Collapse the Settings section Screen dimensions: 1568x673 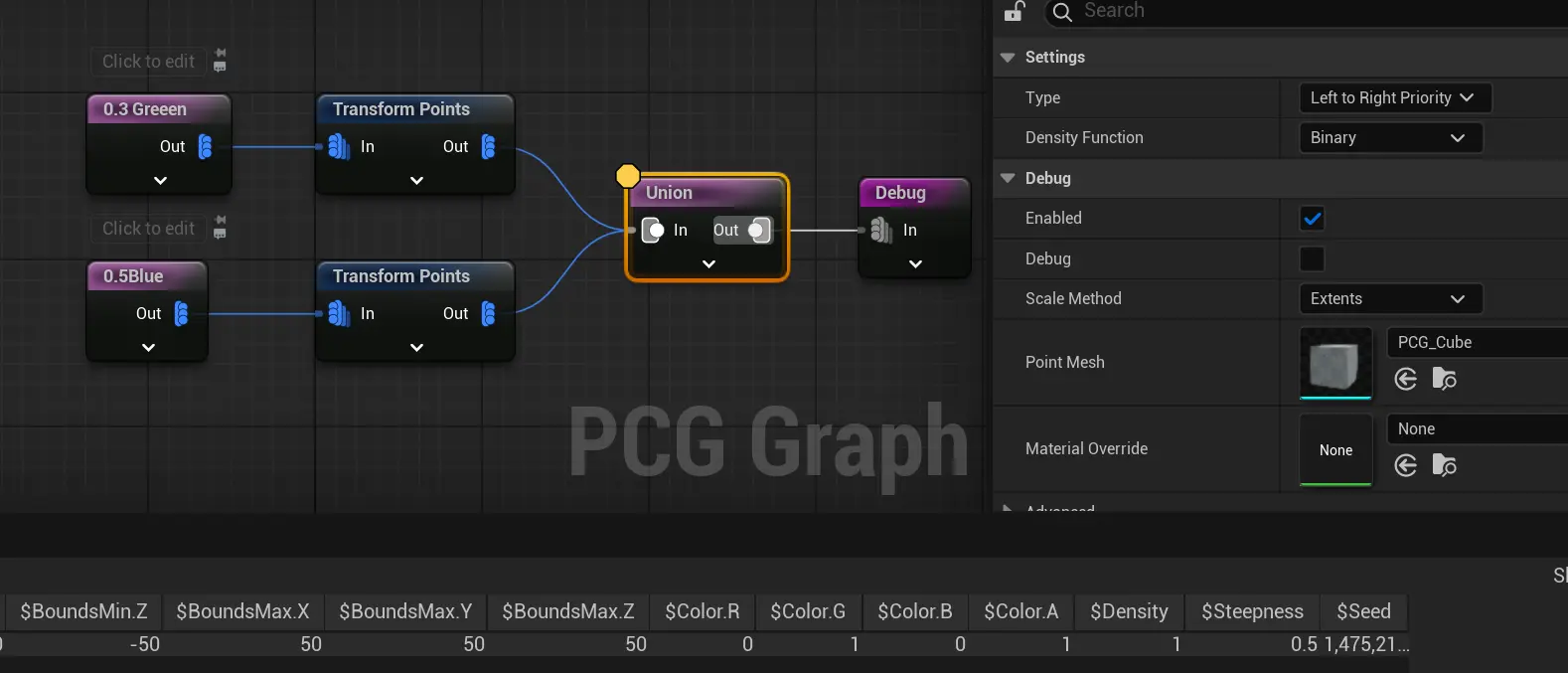pos(1008,58)
